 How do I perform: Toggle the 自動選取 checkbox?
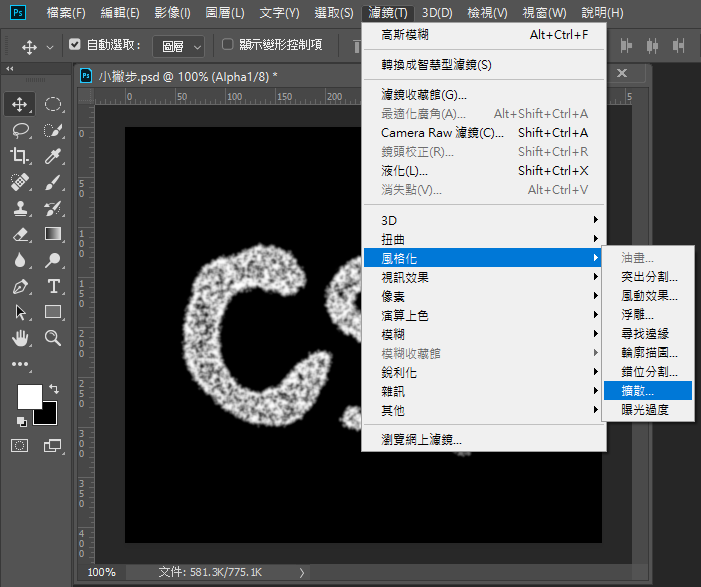(75, 44)
